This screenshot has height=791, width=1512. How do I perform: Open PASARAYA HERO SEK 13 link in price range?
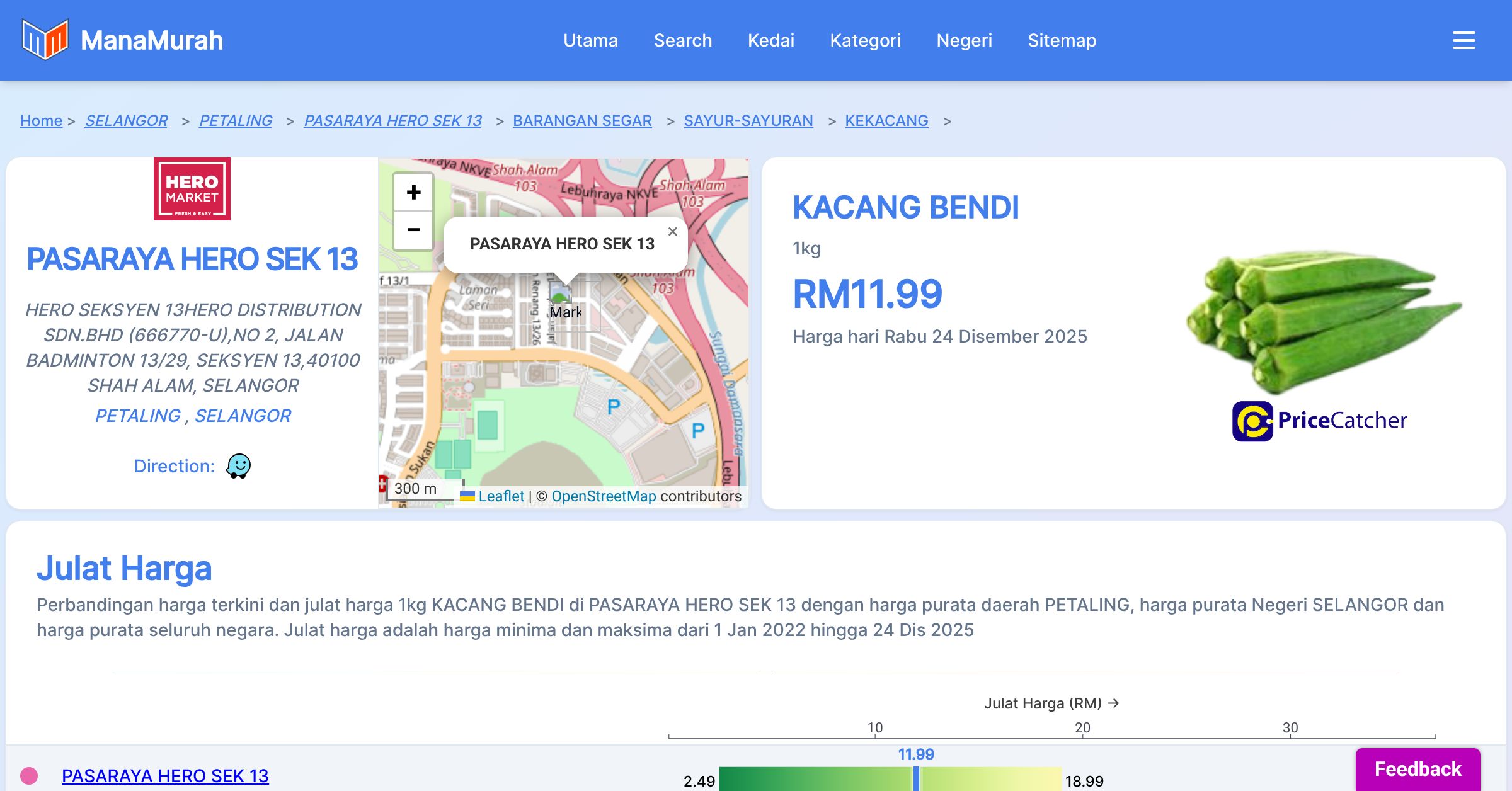[x=165, y=776]
